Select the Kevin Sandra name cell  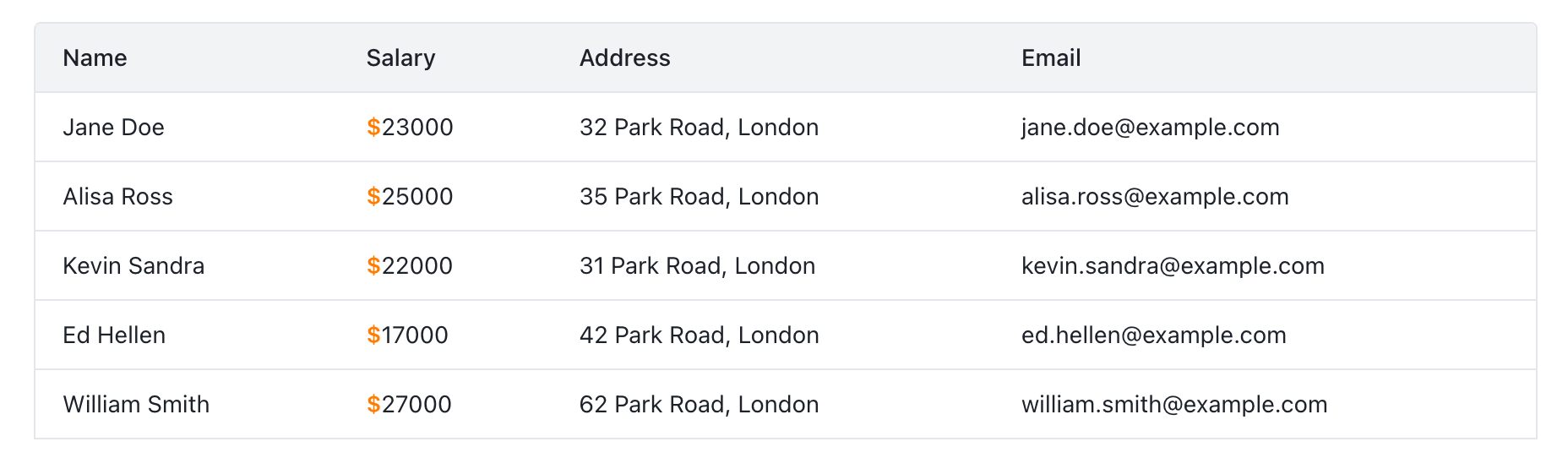click(133, 265)
